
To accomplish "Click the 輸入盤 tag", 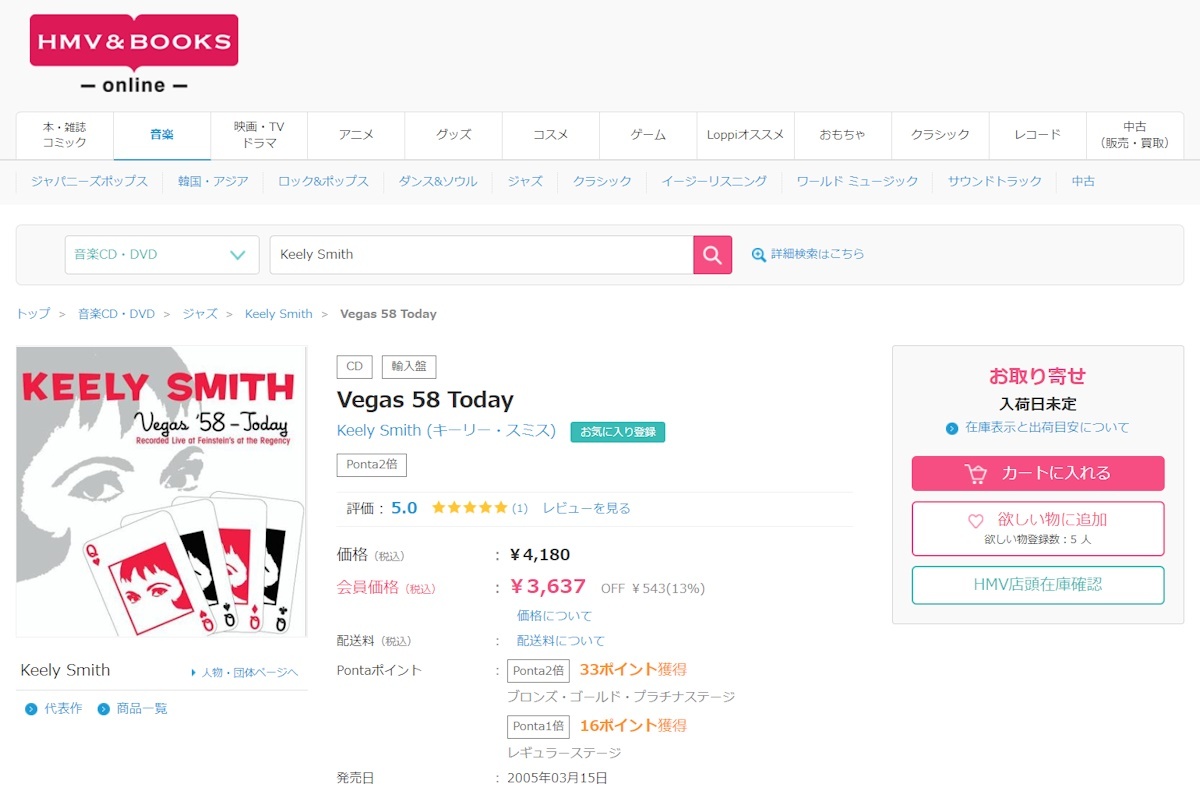I will click(x=409, y=367).
